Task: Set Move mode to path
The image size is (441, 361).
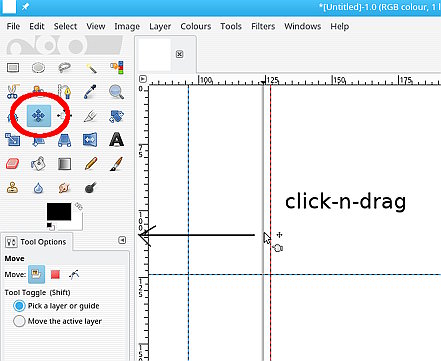Action: click(x=74, y=274)
